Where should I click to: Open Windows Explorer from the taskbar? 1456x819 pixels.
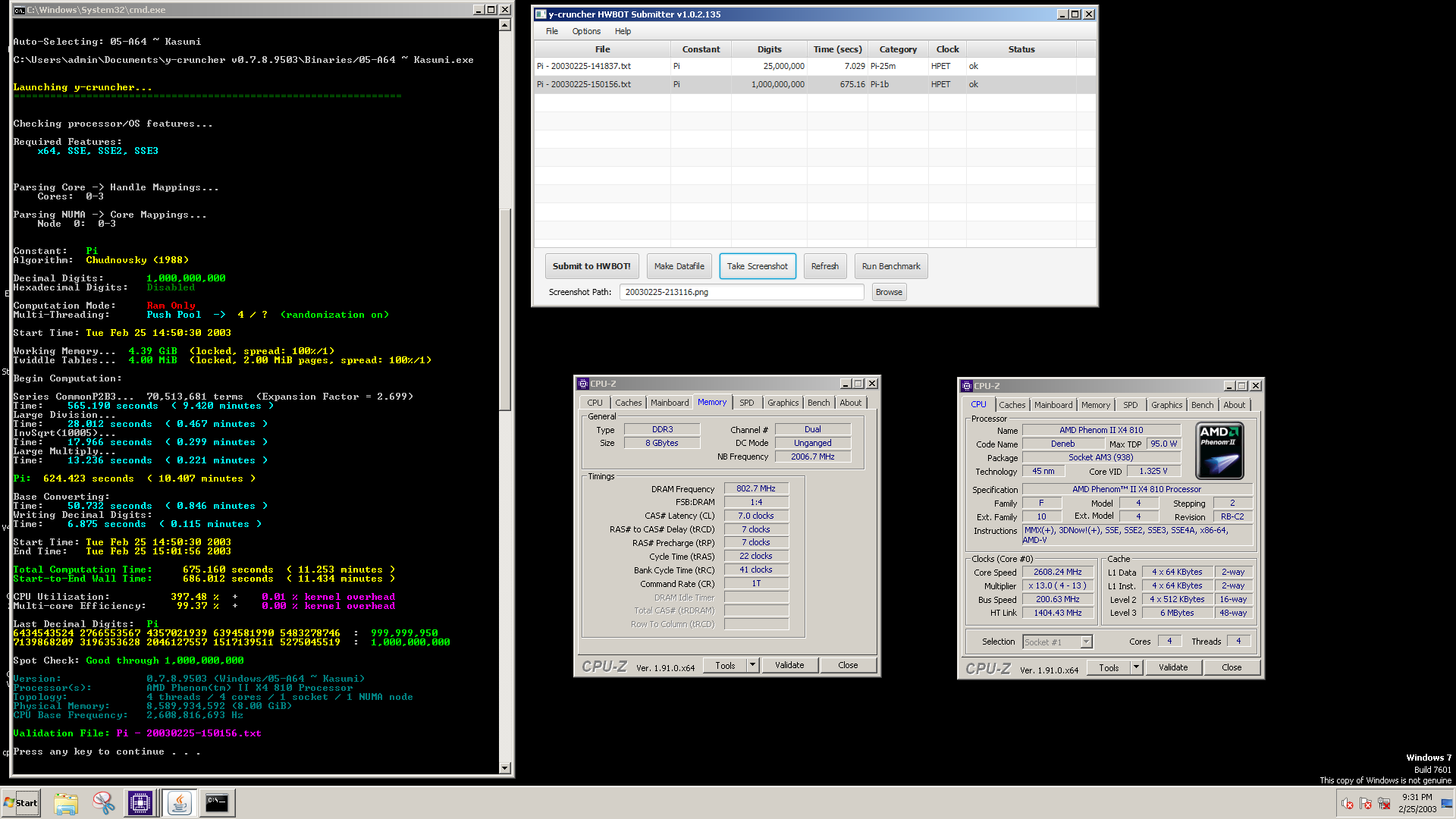(66, 803)
